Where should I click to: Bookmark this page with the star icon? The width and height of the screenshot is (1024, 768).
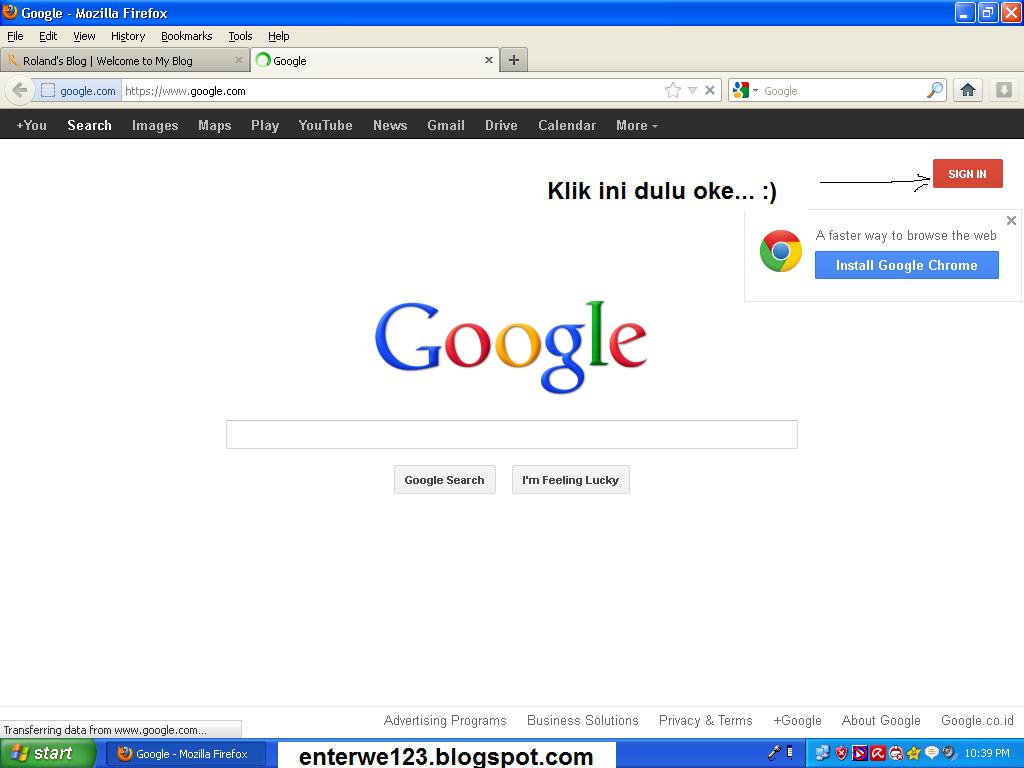click(673, 90)
